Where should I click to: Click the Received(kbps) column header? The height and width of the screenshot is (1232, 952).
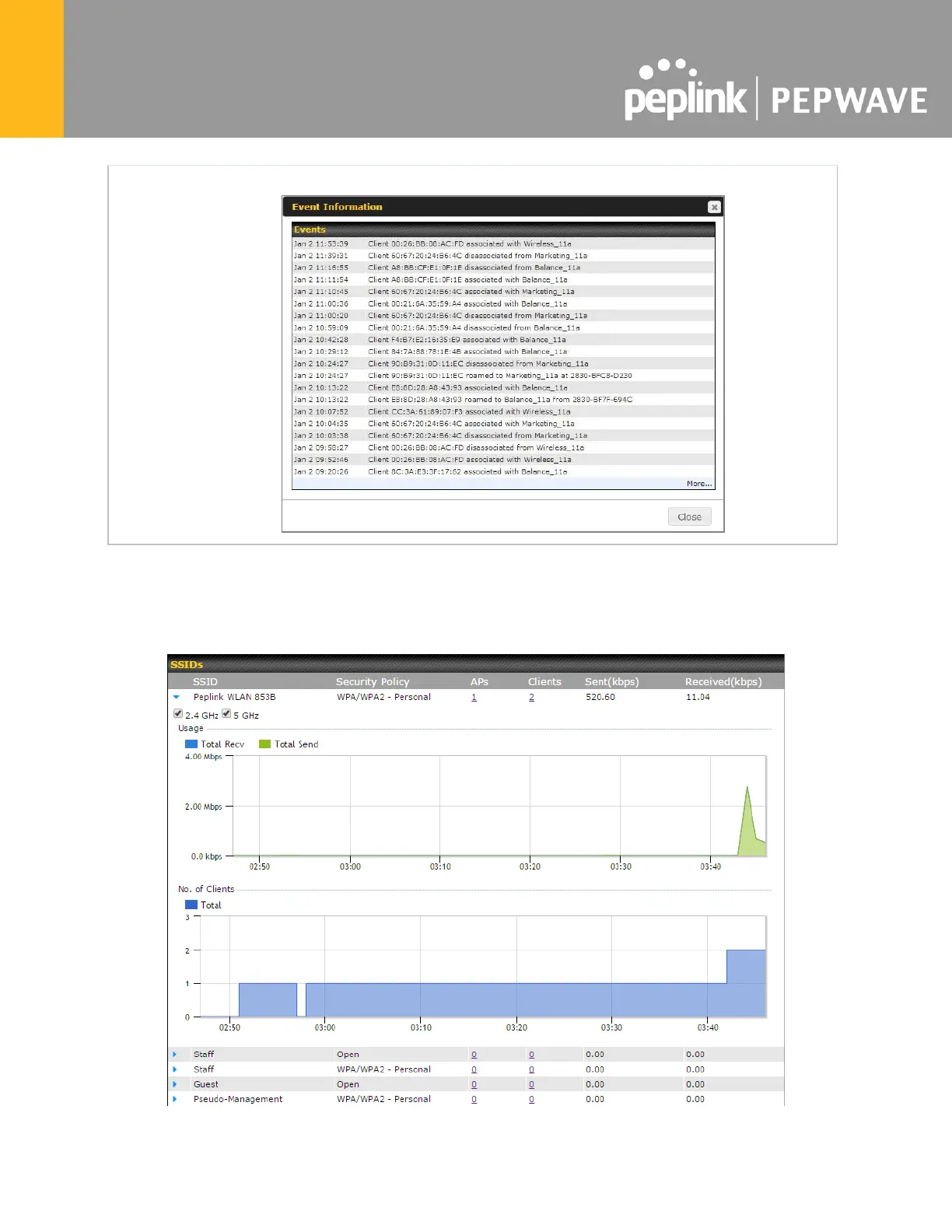(723, 681)
